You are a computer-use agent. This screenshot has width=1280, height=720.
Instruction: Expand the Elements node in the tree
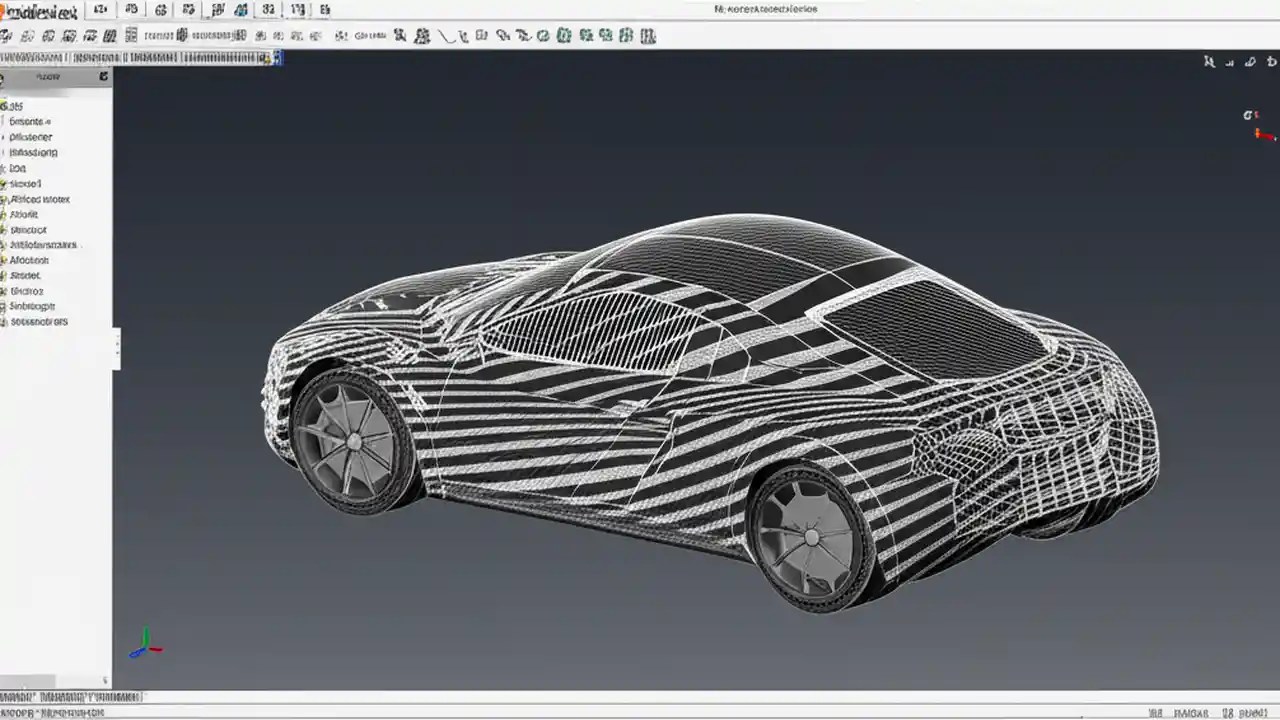coord(5,121)
